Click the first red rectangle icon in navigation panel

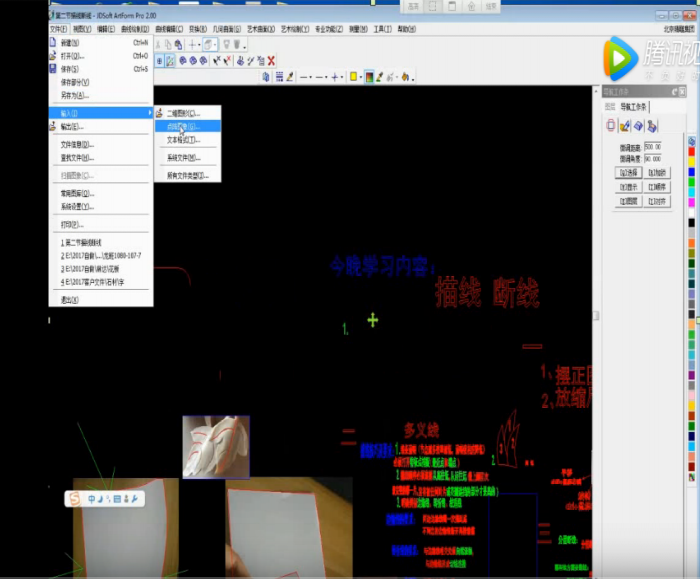612,126
